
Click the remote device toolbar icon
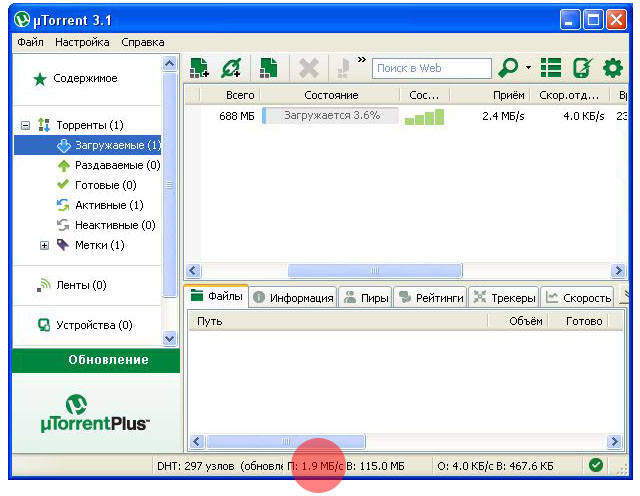(x=582, y=68)
